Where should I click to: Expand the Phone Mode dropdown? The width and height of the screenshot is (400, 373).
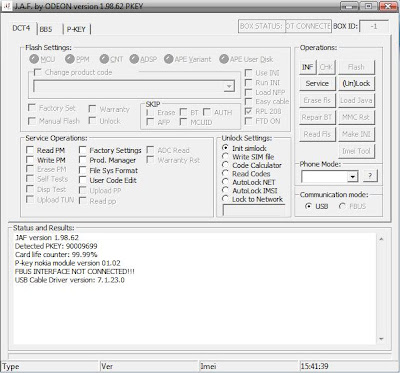[x=352, y=177]
